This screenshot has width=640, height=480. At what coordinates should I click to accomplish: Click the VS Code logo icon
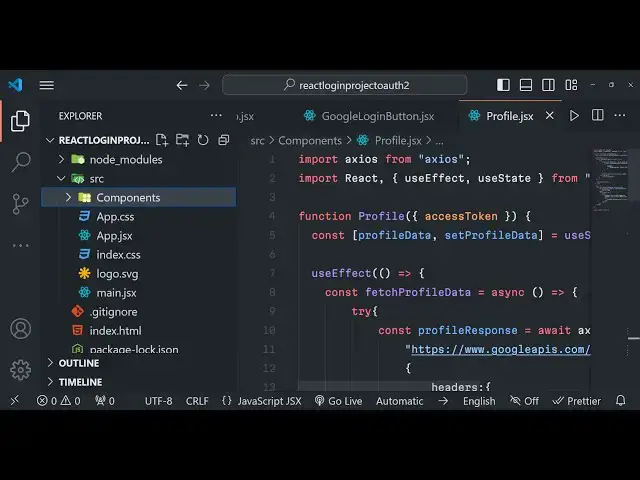point(16,85)
